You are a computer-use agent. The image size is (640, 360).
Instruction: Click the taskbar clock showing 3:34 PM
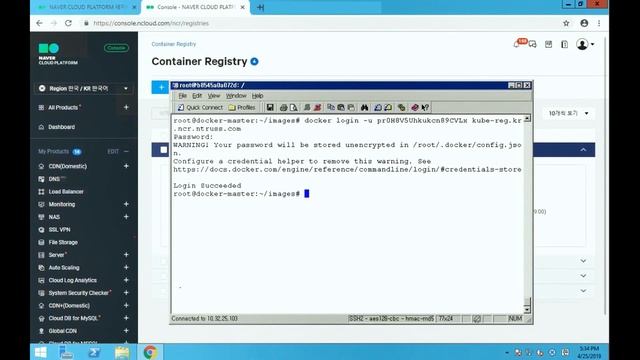[589, 352]
